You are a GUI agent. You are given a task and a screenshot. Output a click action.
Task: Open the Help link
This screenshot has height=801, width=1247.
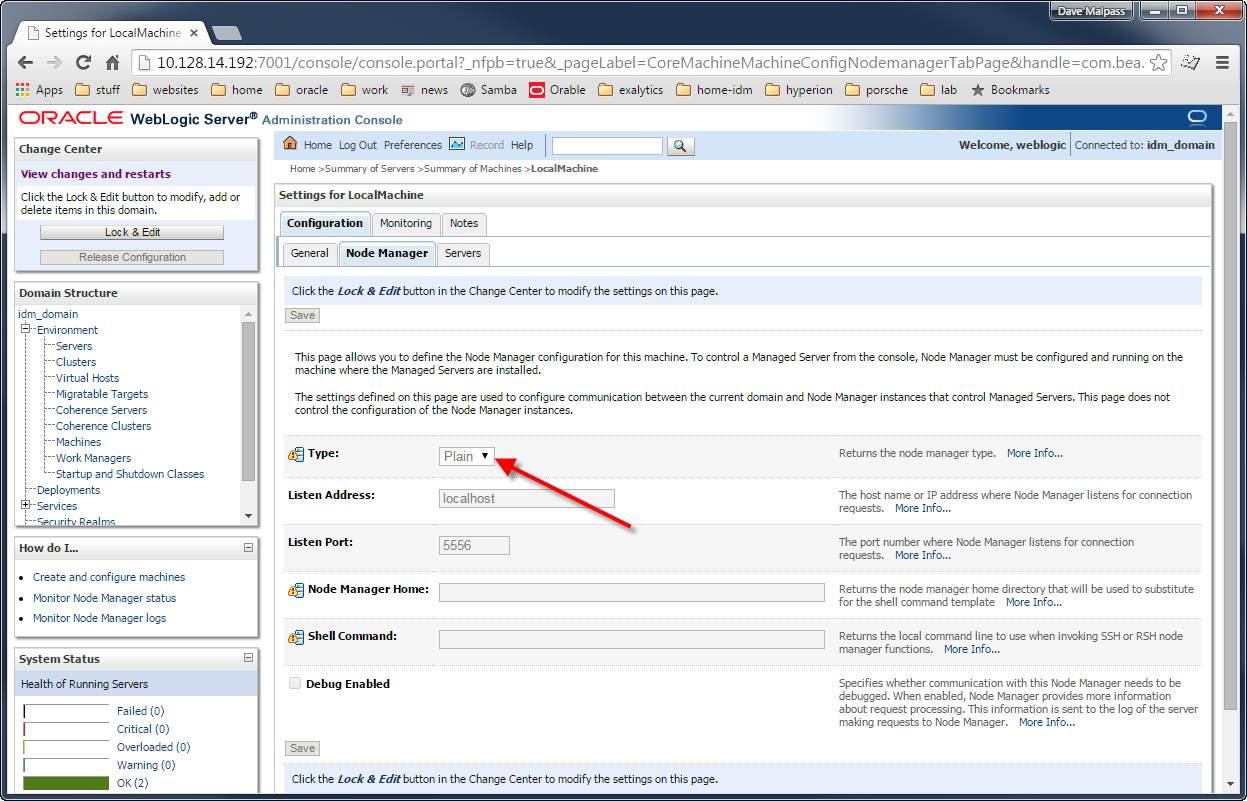click(522, 145)
